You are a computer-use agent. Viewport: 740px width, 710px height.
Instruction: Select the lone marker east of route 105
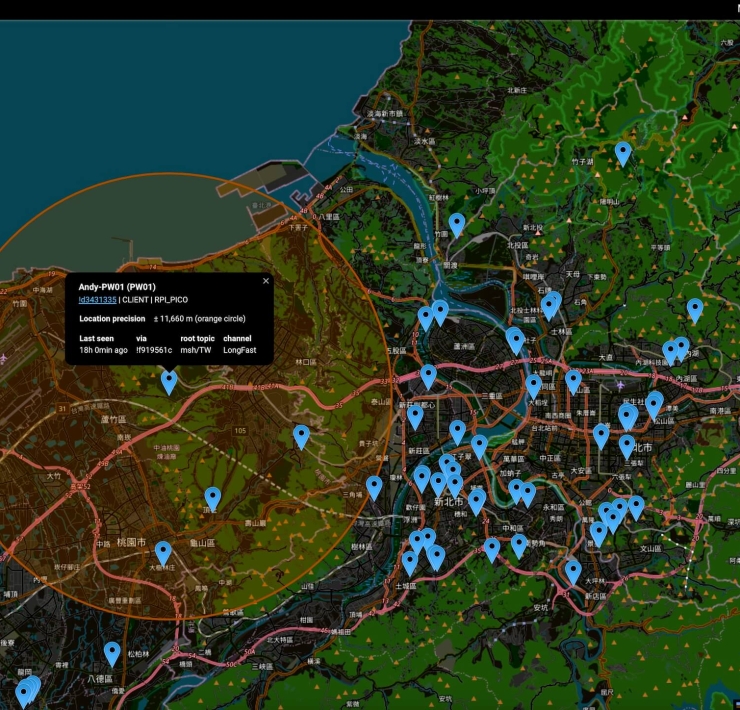301,436
